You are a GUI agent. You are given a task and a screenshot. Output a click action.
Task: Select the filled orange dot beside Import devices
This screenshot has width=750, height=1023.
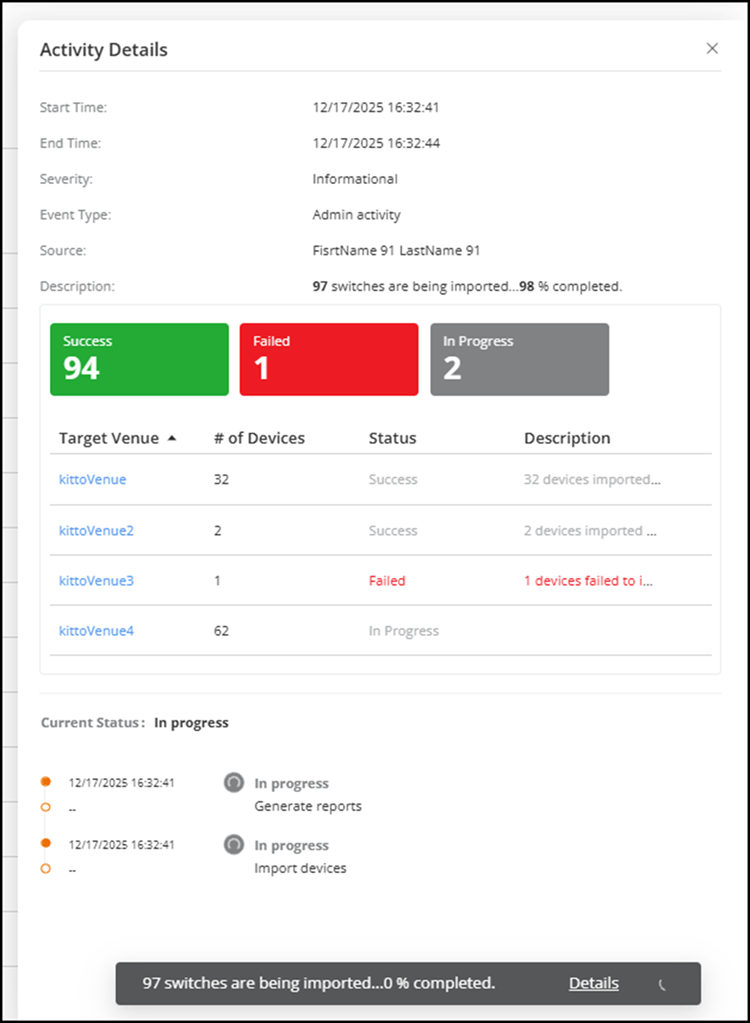[45, 844]
